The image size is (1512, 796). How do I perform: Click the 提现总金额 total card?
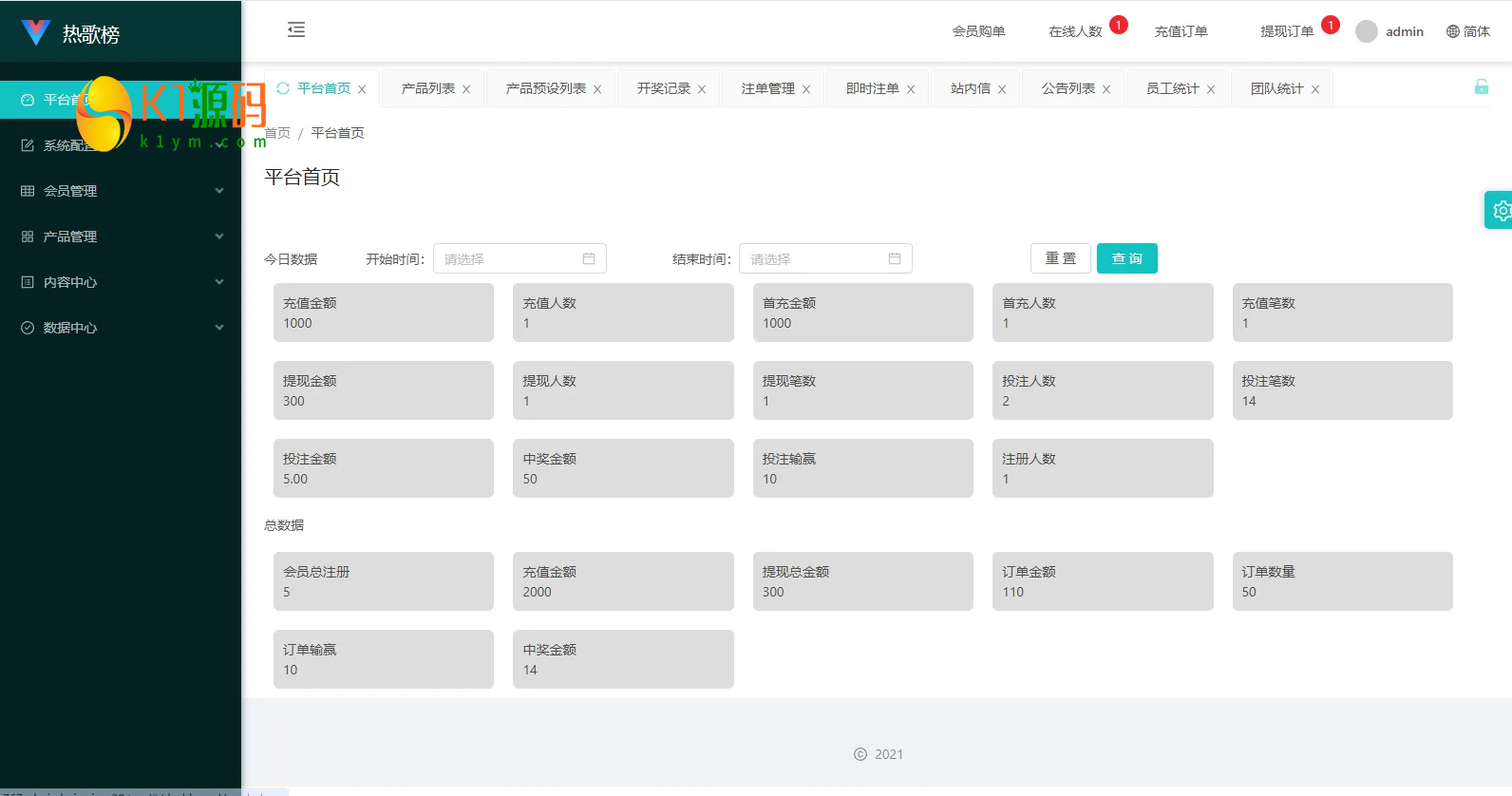point(862,581)
